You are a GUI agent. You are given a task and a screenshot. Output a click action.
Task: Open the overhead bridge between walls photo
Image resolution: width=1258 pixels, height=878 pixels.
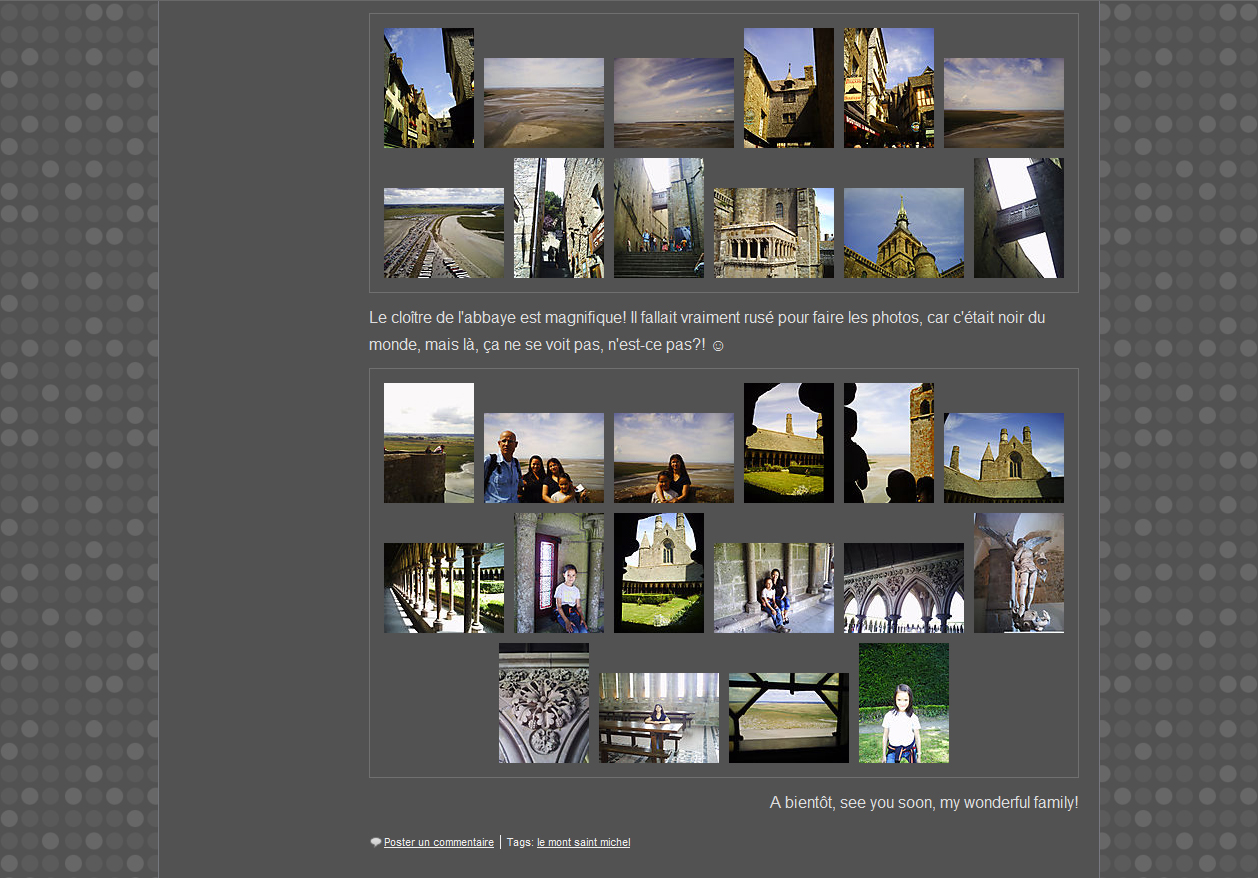tap(1018, 218)
